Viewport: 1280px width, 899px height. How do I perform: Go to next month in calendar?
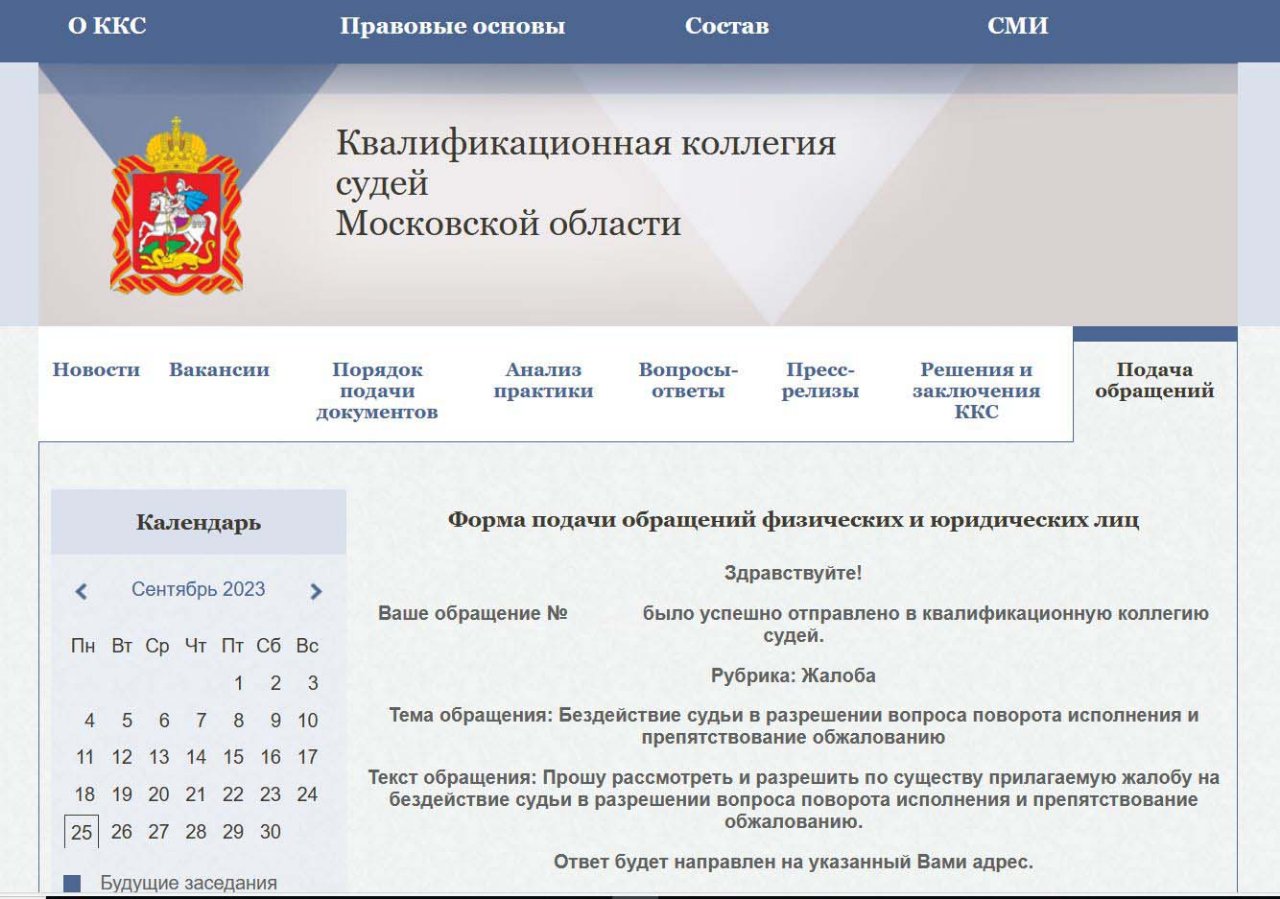(x=316, y=591)
